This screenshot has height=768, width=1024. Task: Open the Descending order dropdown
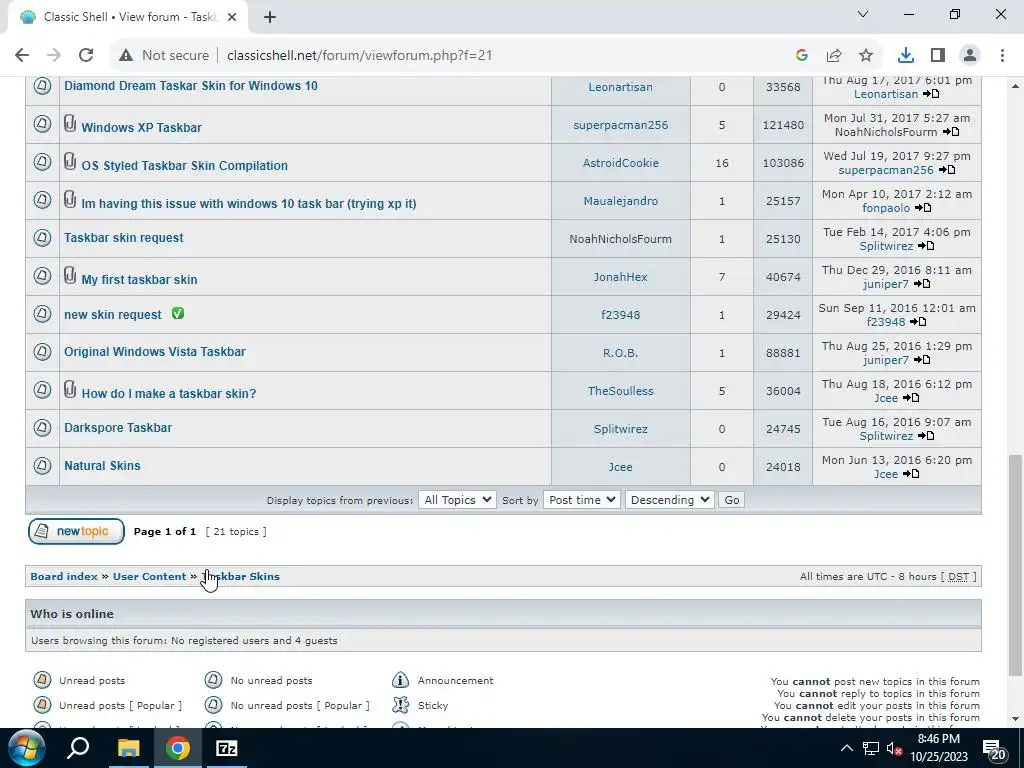tap(669, 500)
